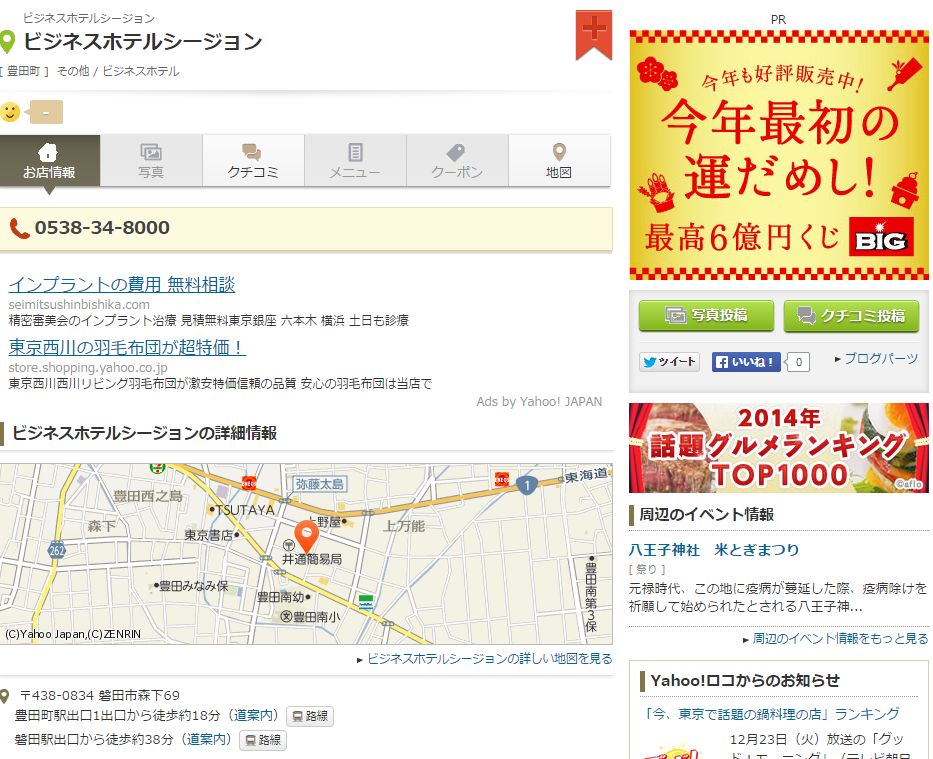The width and height of the screenshot is (933, 759).
Task: Click the ビジネスホテルシージョン page title
Action: tap(143, 41)
